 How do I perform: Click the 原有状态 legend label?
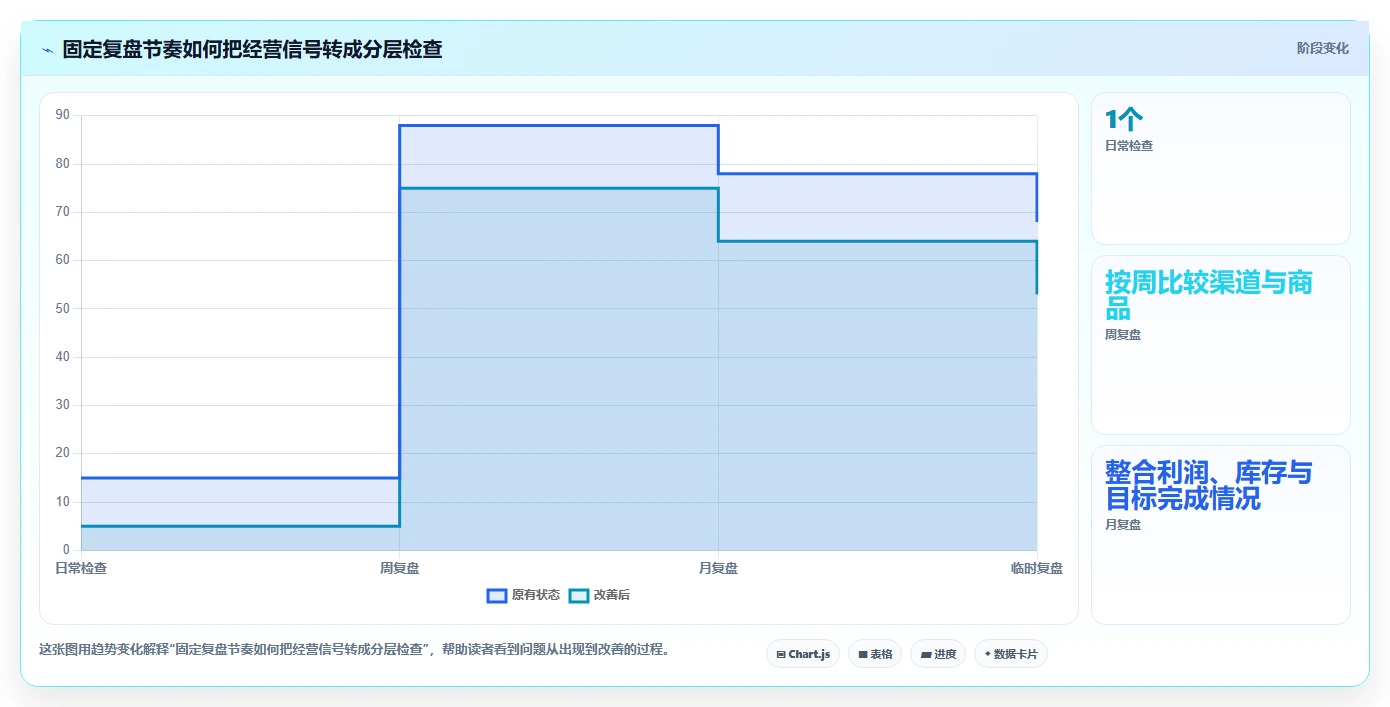coord(536,595)
